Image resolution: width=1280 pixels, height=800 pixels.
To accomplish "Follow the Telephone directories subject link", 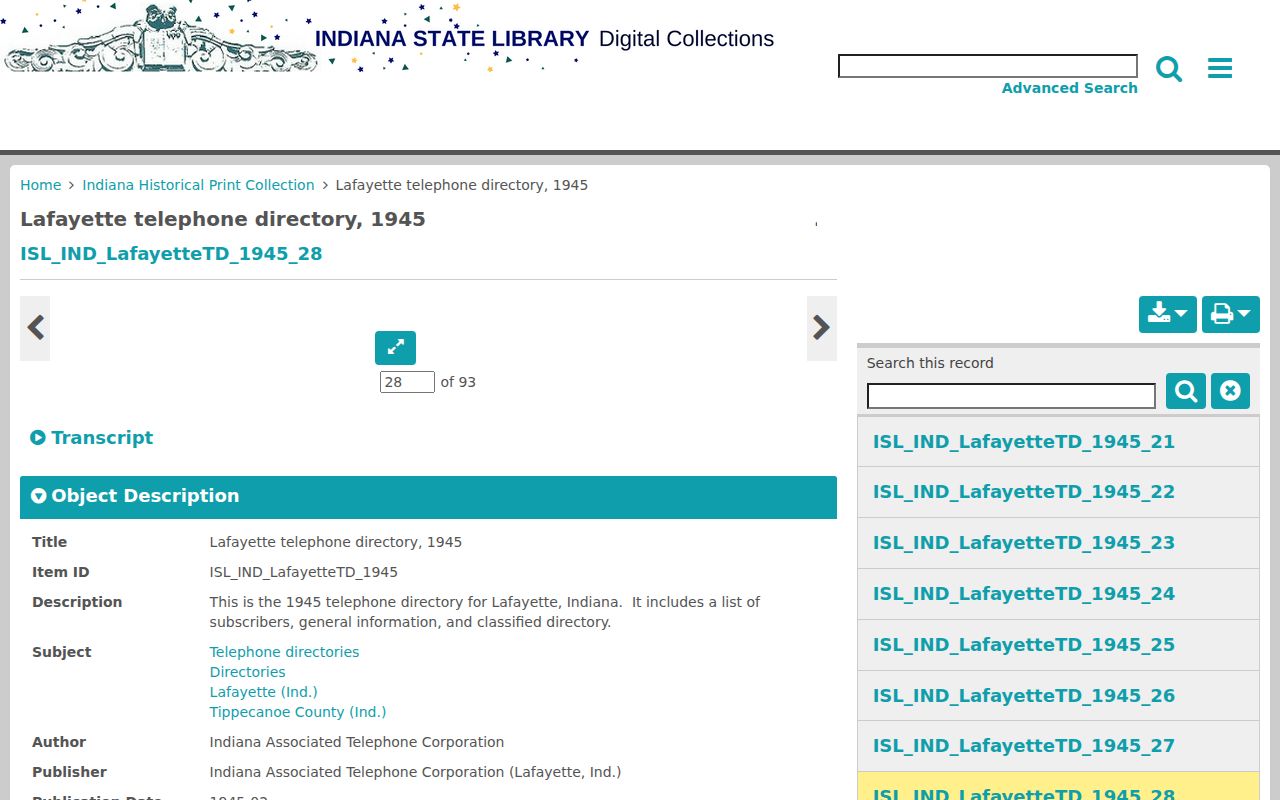I will (284, 652).
